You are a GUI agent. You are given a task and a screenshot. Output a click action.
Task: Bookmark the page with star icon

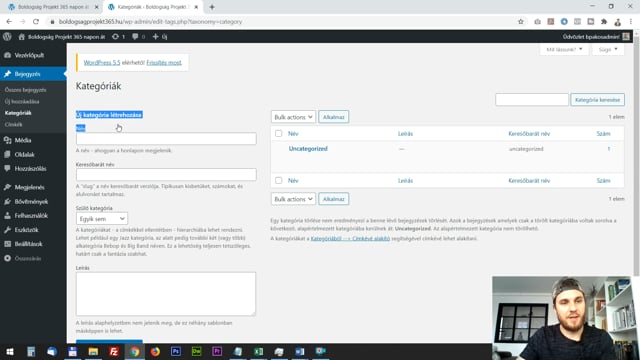click(x=520, y=22)
